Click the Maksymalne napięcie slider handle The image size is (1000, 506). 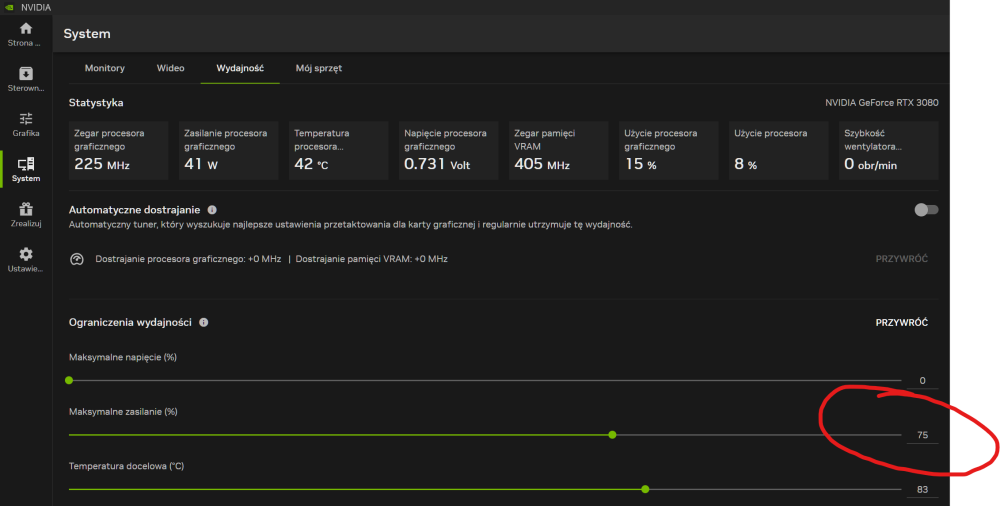click(x=69, y=380)
